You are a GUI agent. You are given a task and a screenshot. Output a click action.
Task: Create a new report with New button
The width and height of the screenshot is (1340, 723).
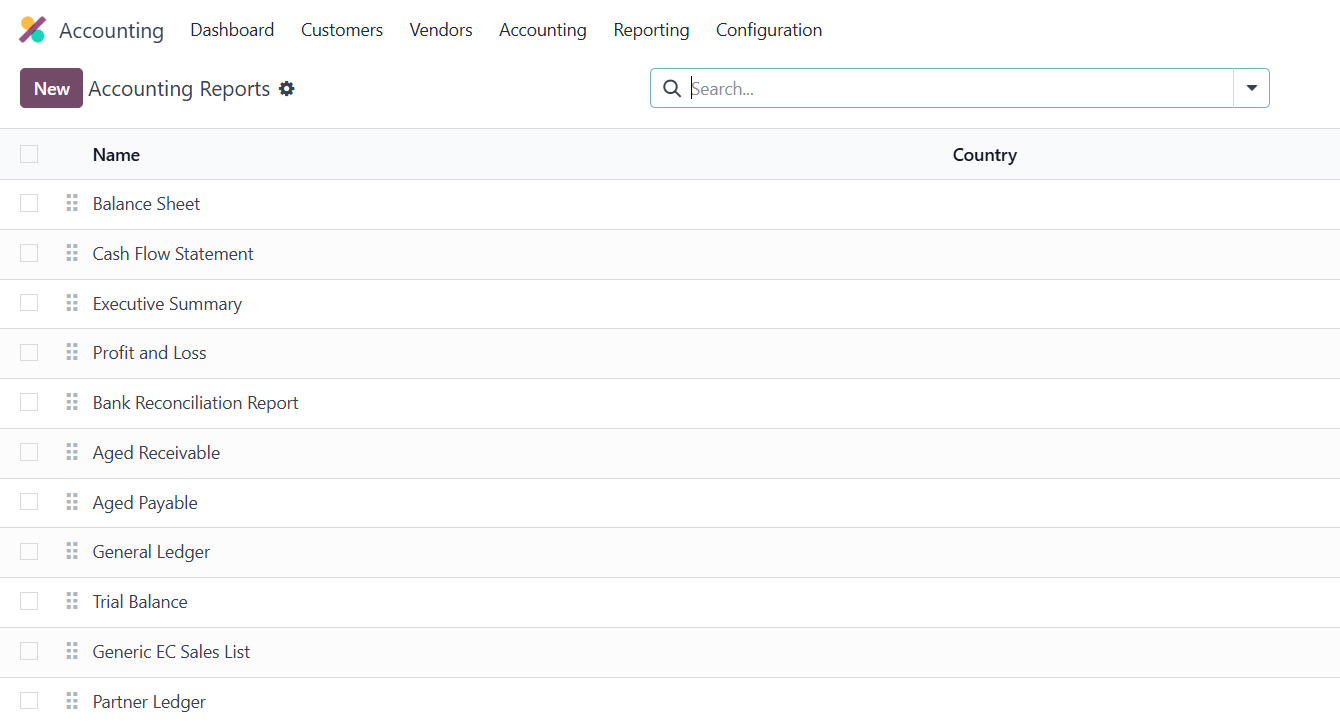pyautogui.click(x=51, y=88)
